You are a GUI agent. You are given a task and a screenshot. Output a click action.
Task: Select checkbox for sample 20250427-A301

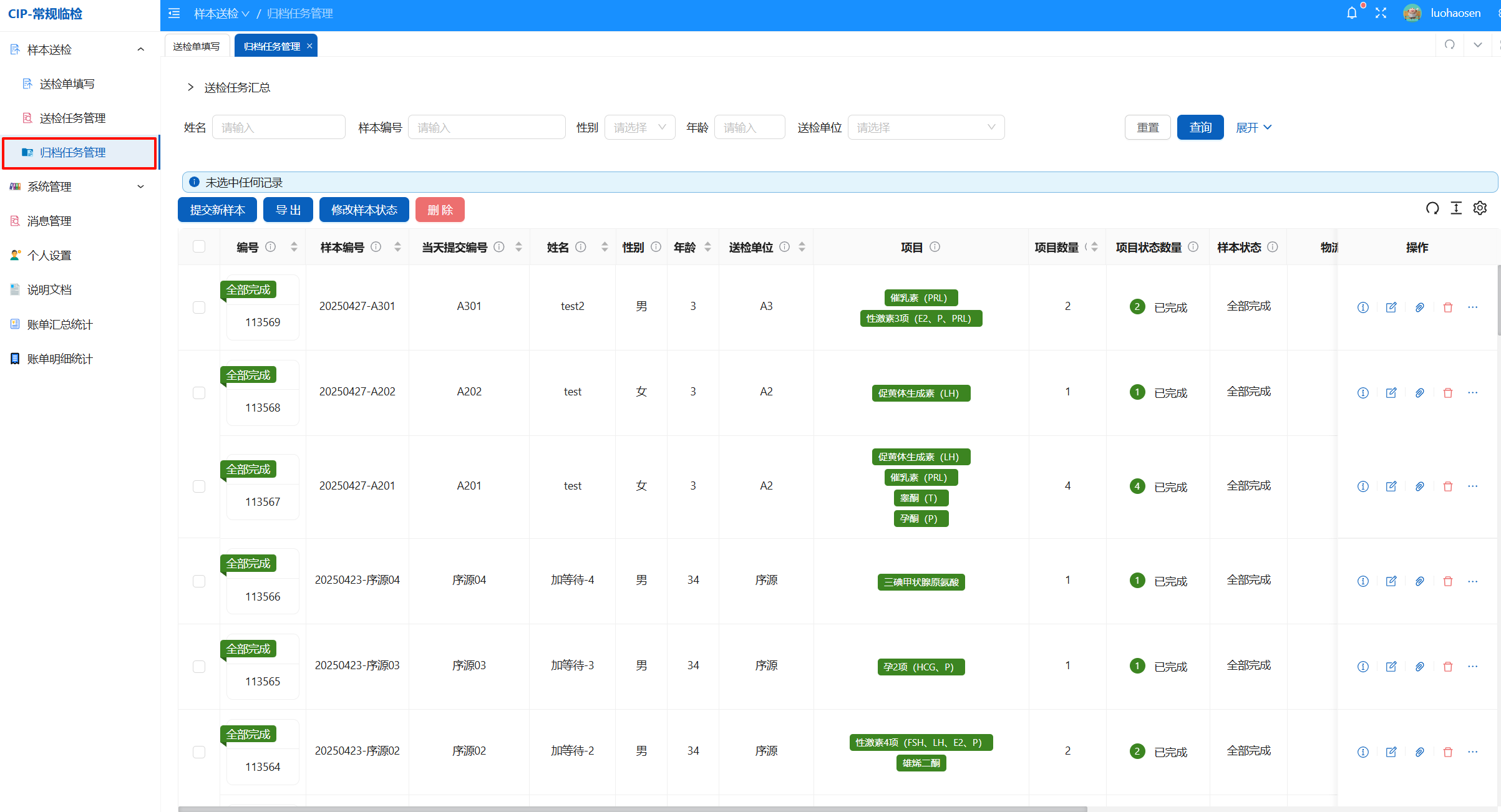(199, 307)
